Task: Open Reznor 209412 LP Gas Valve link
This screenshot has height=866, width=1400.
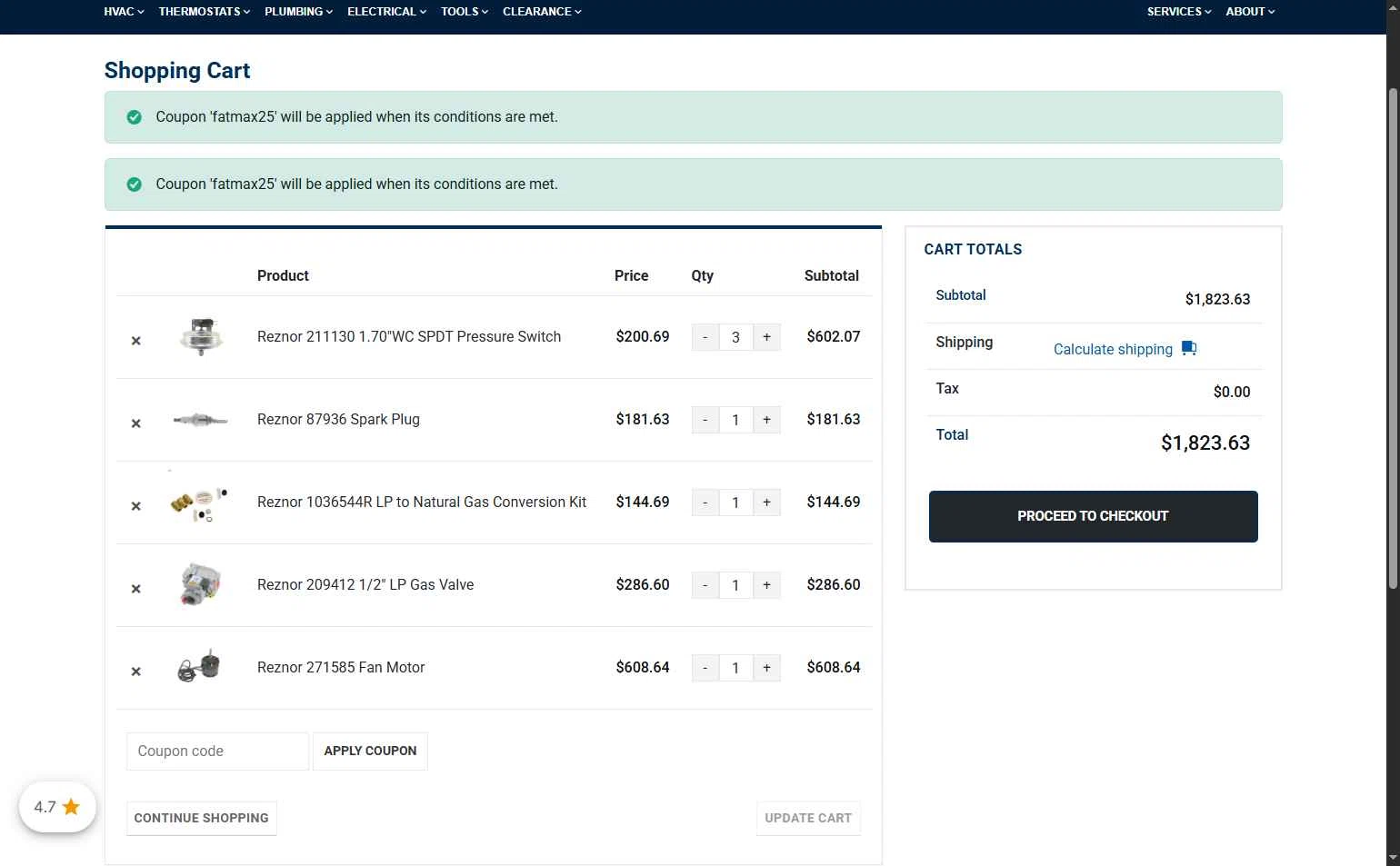Action: [x=365, y=585]
